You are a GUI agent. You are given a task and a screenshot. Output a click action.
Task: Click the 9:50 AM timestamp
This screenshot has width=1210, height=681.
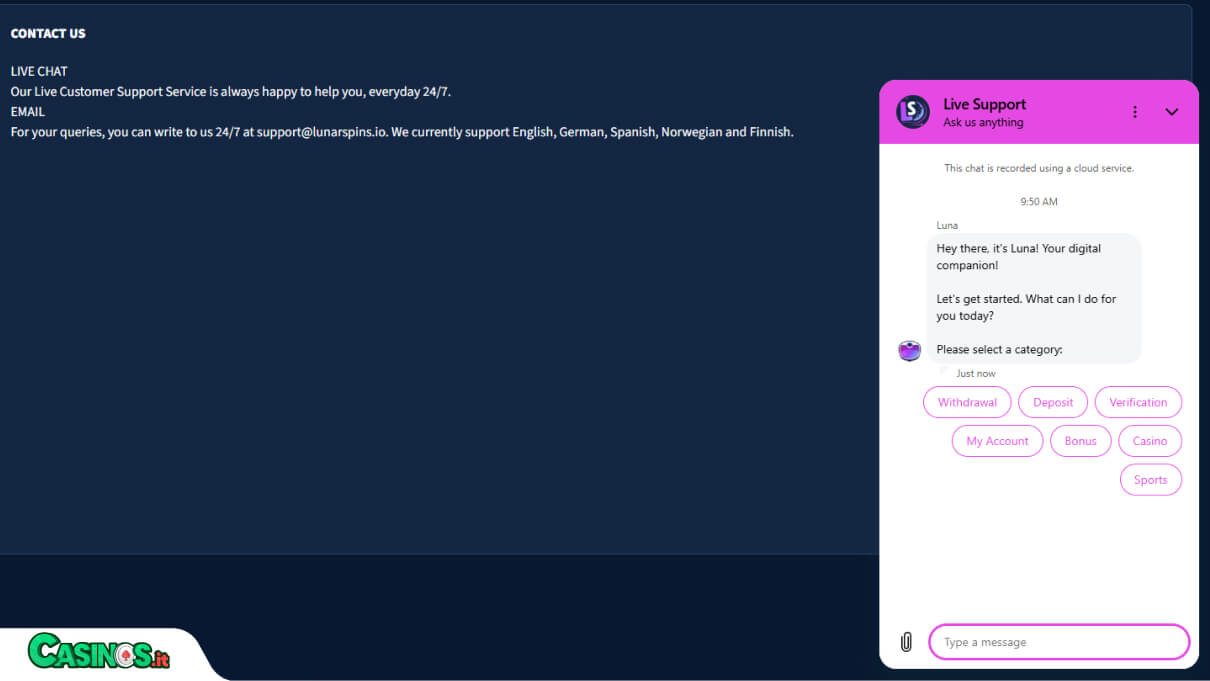click(x=1039, y=202)
